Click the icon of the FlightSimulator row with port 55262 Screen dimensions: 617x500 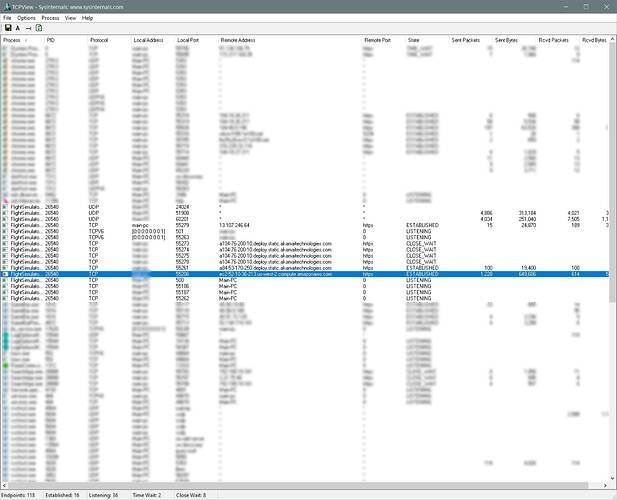coord(5,299)
